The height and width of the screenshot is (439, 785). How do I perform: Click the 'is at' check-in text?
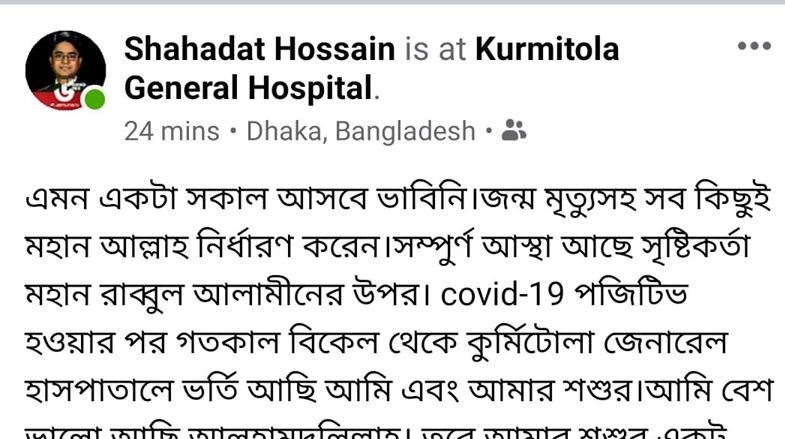pos(435,49)
